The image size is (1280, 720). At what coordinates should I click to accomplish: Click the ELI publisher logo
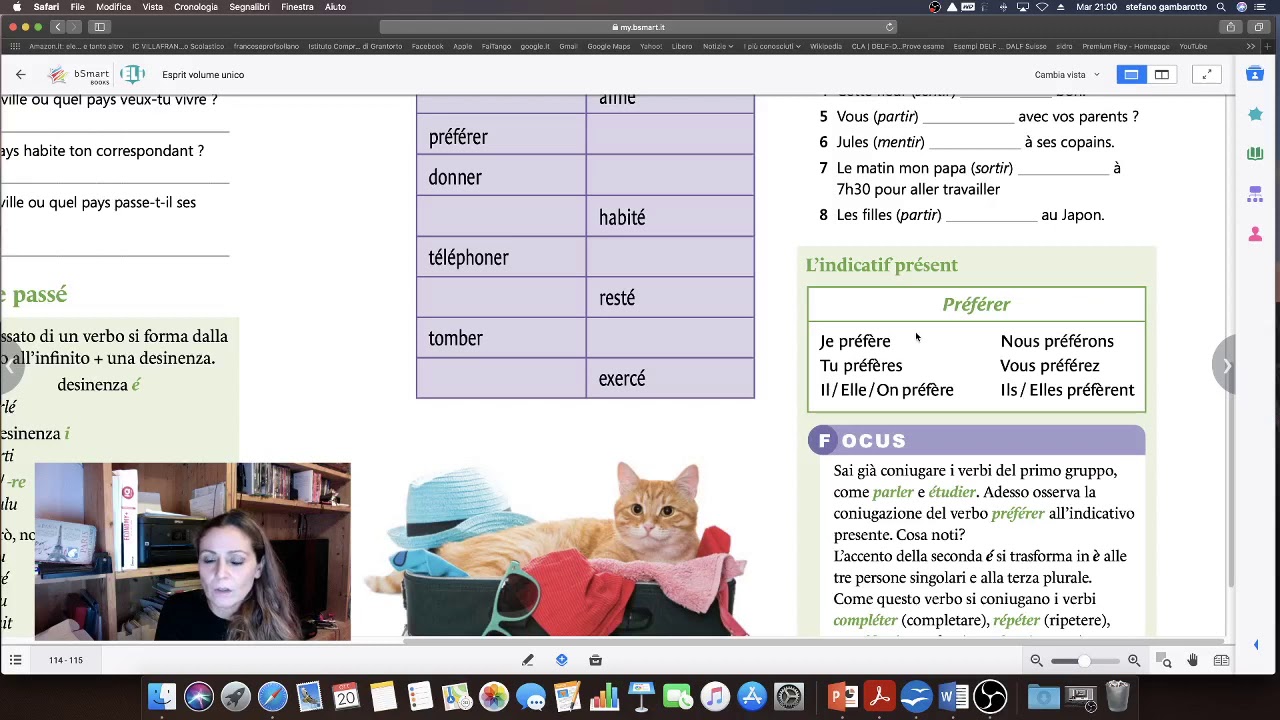(x=132, y=74)
